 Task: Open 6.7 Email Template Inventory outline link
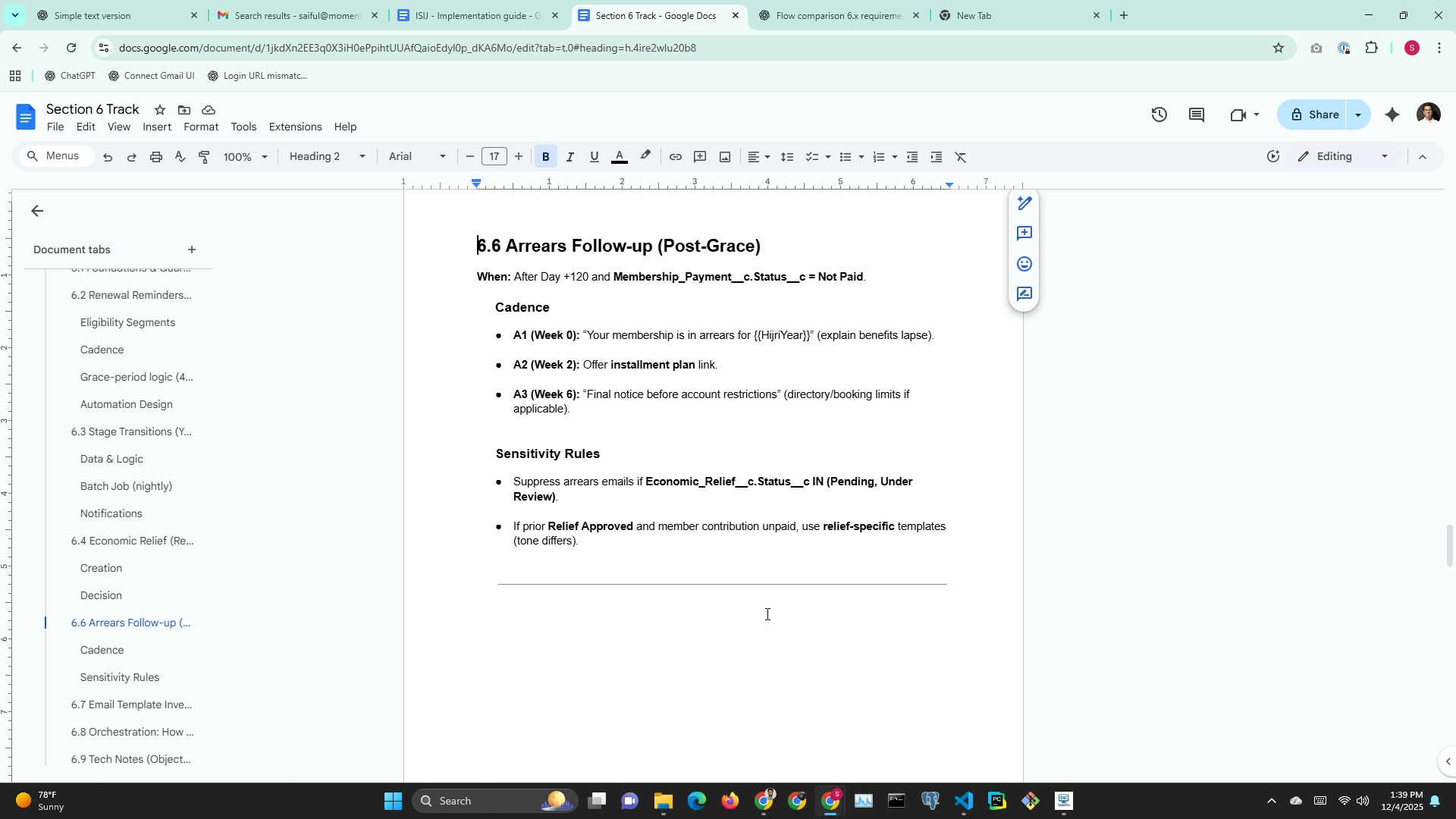(131, 705)
